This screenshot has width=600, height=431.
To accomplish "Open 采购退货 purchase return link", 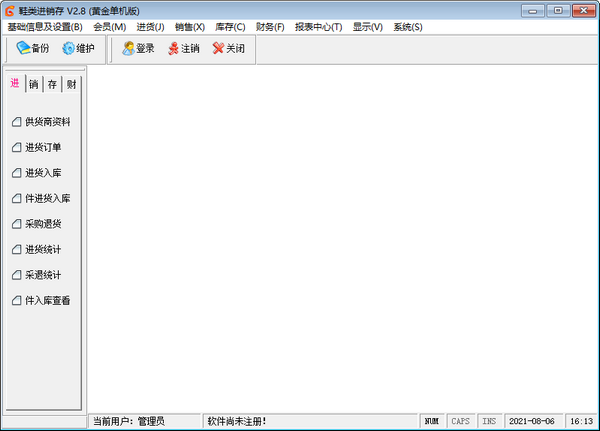I will [43, 224].
